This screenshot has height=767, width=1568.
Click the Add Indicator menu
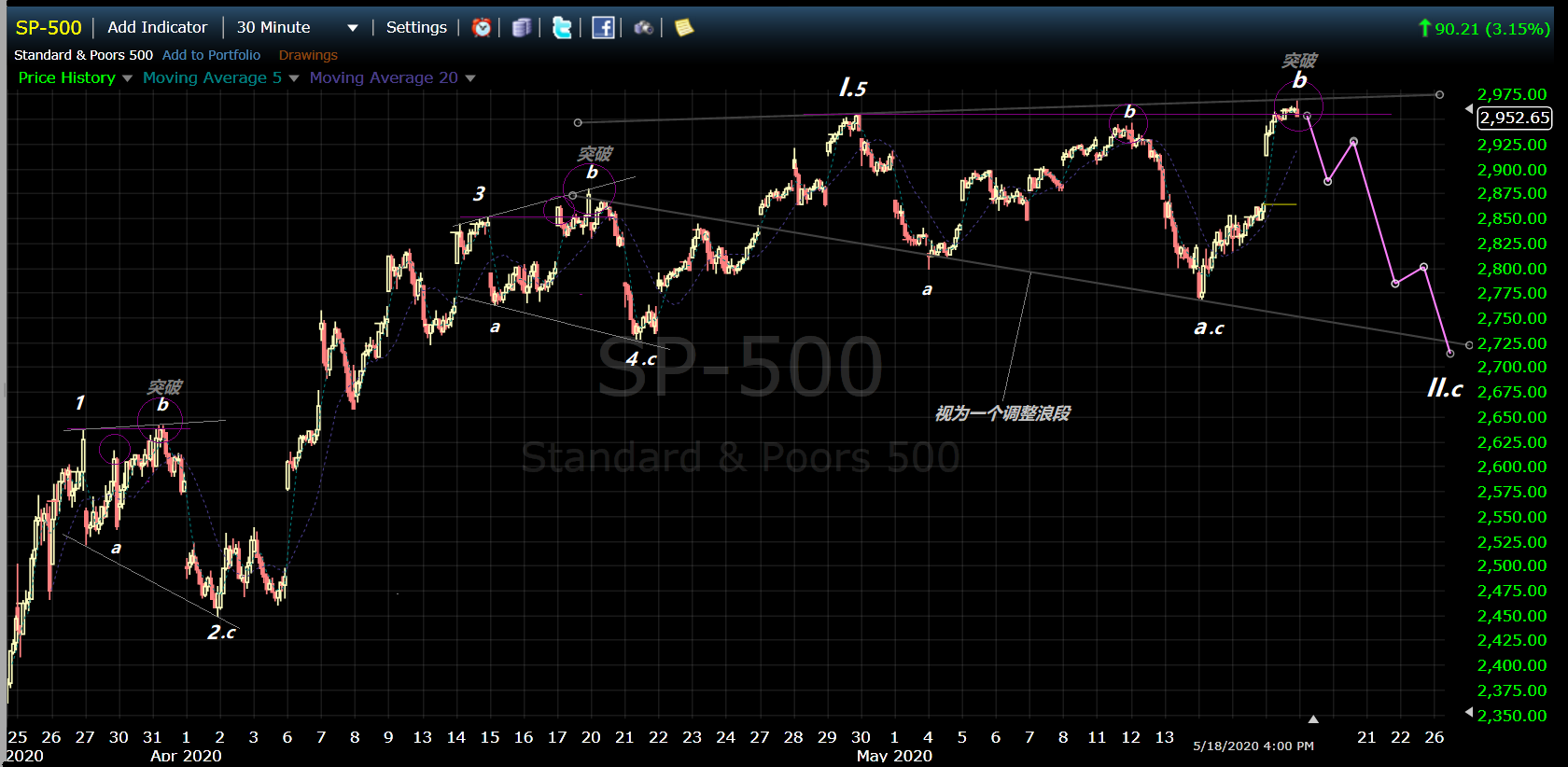pos(157,28)
